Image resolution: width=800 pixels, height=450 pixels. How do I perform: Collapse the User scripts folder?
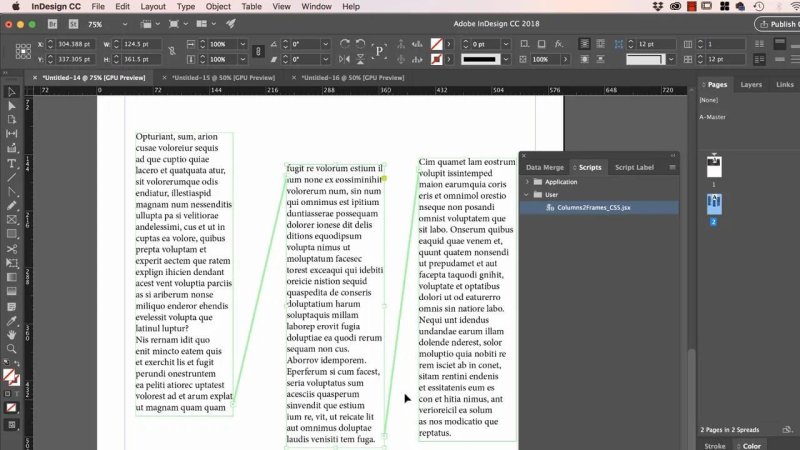tap(527, 194)
